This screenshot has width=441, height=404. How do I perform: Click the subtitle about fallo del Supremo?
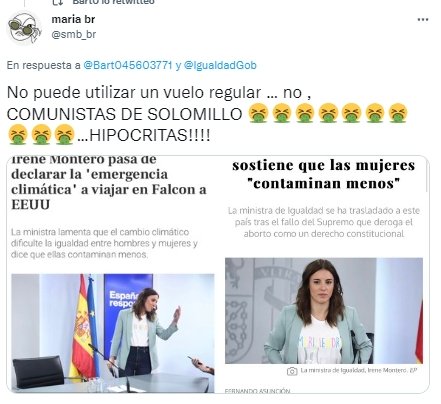click(x=324, y=222)
